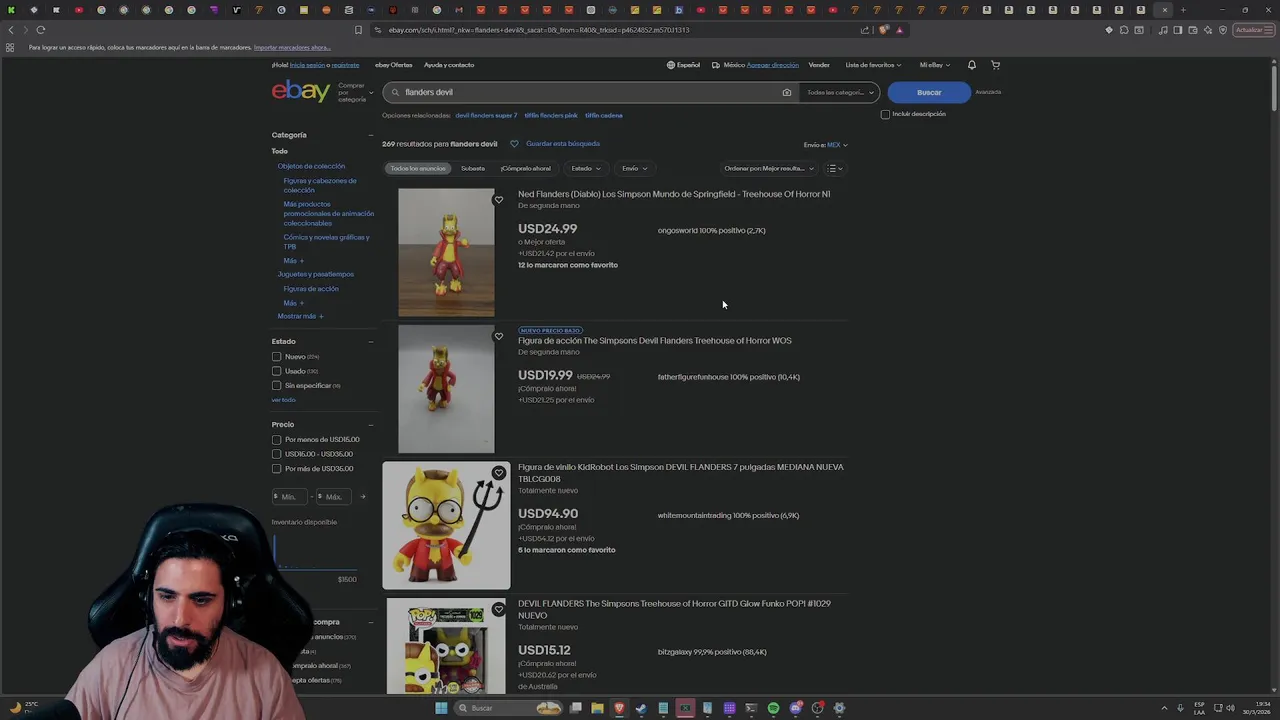1280x720 pixels.
Task: Click Inicia sesión link
Action: coord(307,65)
